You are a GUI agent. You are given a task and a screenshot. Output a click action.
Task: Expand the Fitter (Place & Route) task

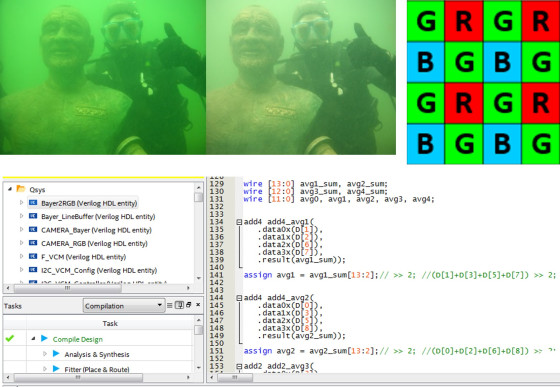(45, 368)
